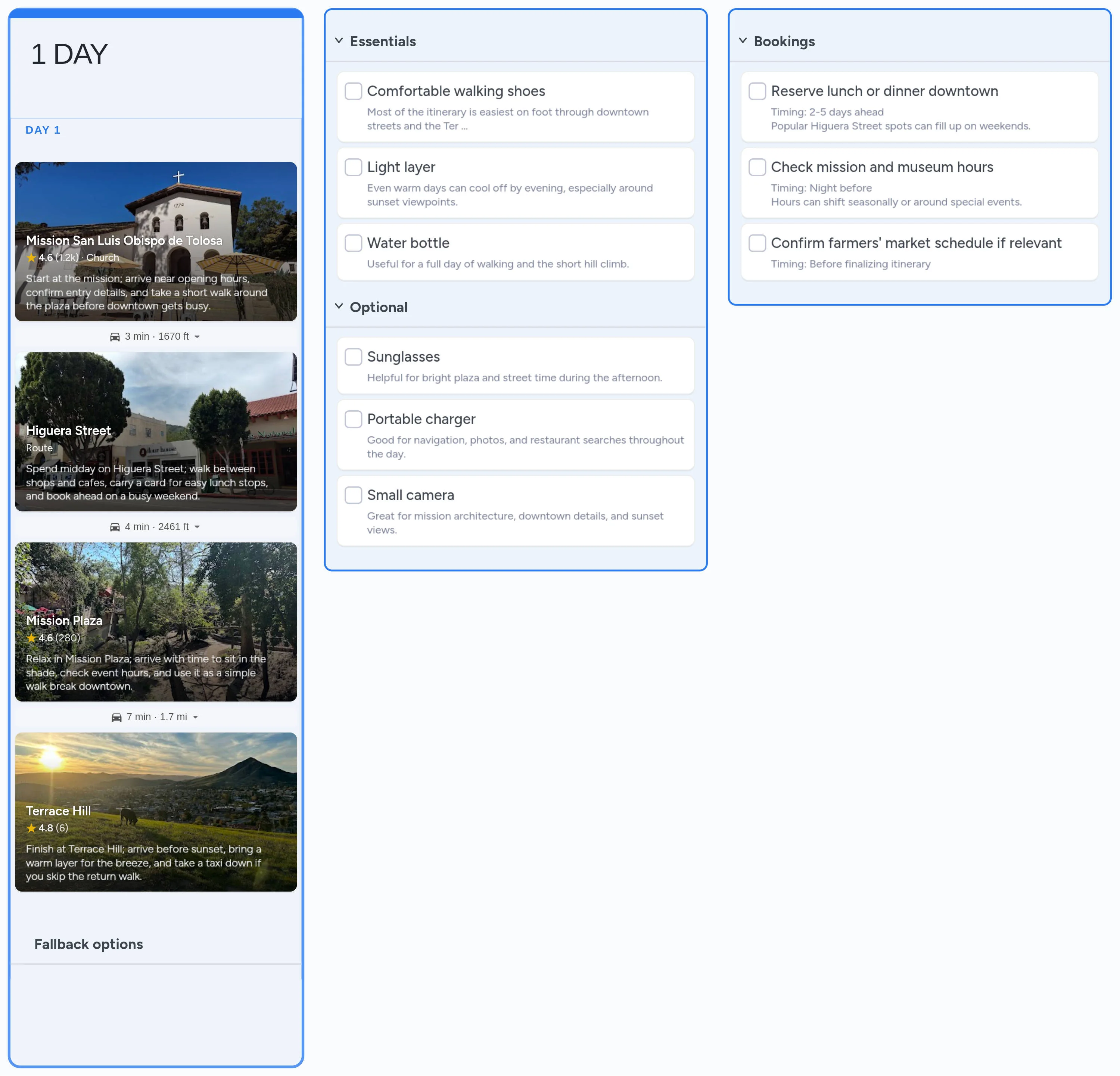This screenshot has height=1076, width=1120.
Task: Mark Confirm farmers' market schedule complete
Action: pyautogui.click(x=757, y=243)
